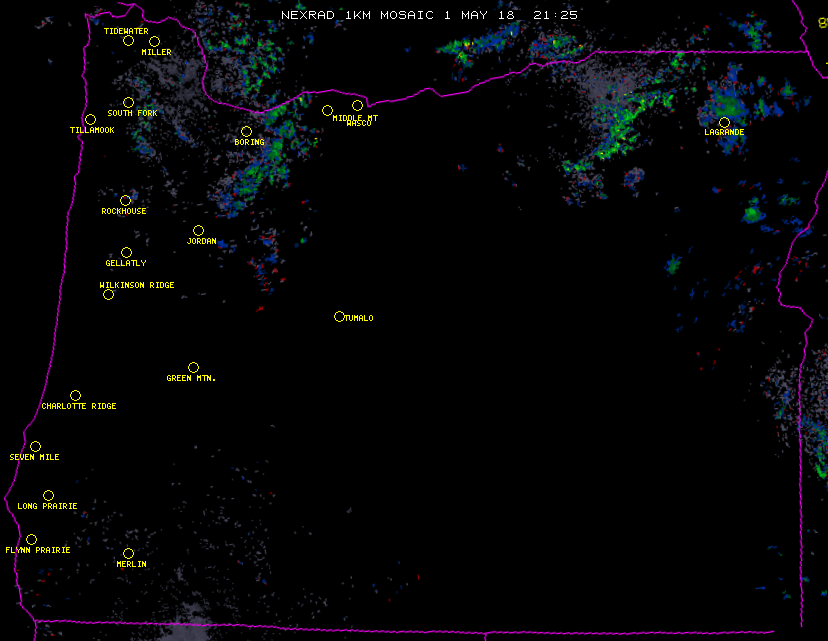Click the Flynn Prairie label text

[38, 550]
